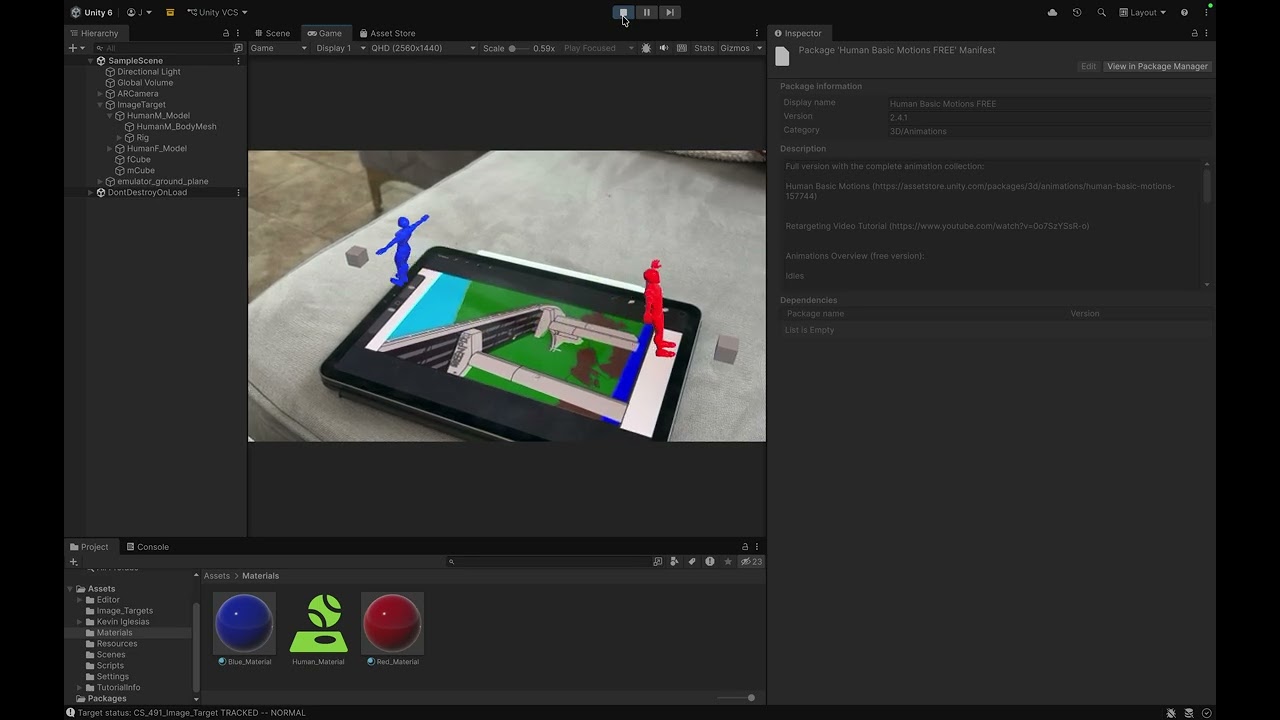Open the Game panel options menu
This screenshot has height=720, width=1280.
[757, 33]
